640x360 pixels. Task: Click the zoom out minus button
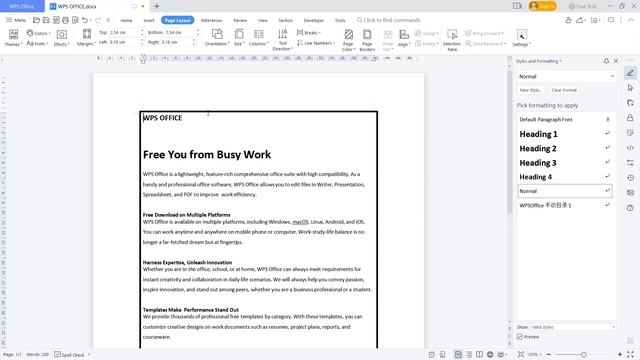(549, 354)
